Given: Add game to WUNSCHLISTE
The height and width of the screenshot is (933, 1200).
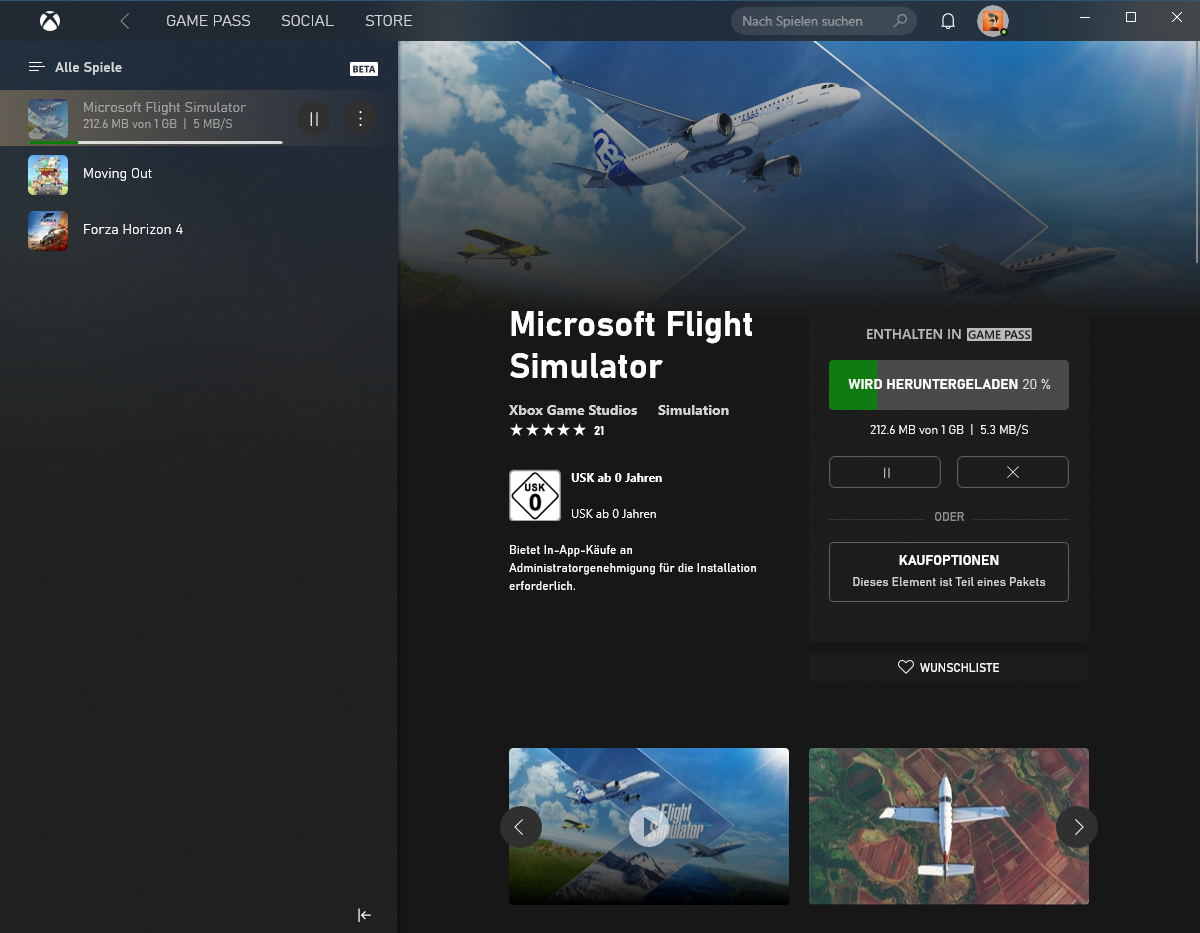Looking at the screenshot, I should click(949, 667).
